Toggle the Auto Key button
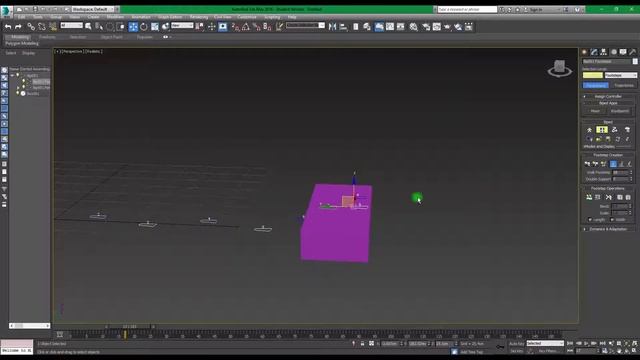This screenshot has width=640, height=360. point(516,344)
